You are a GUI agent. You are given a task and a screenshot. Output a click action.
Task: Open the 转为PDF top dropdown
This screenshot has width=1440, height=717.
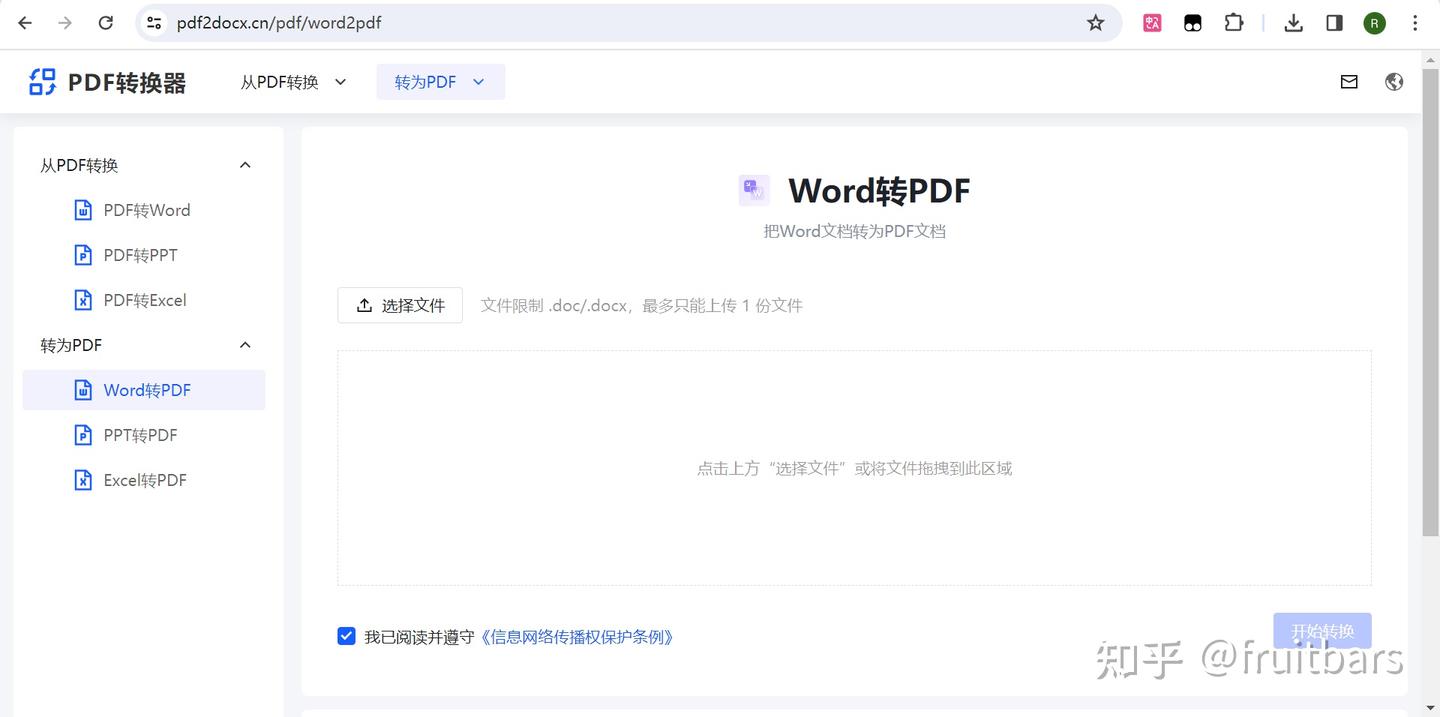point(440,82)
